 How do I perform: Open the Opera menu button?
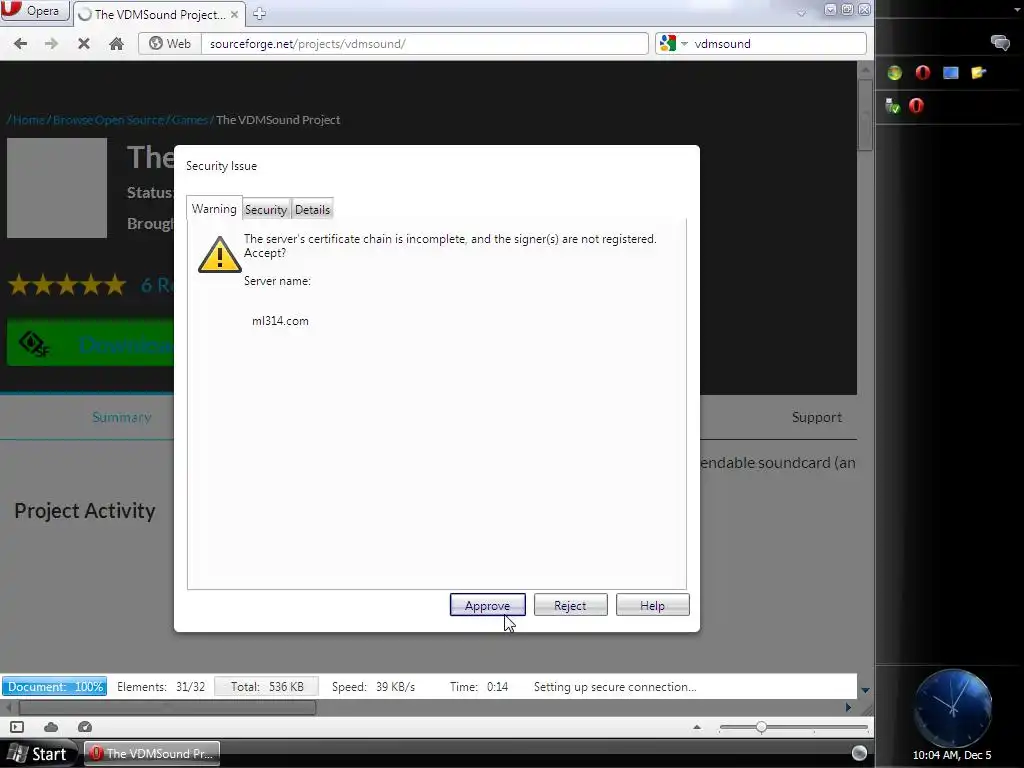pos(34,10)
